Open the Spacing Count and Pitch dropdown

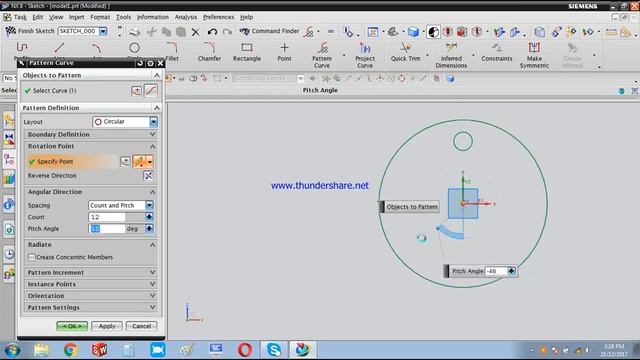(x=149, y=205)
